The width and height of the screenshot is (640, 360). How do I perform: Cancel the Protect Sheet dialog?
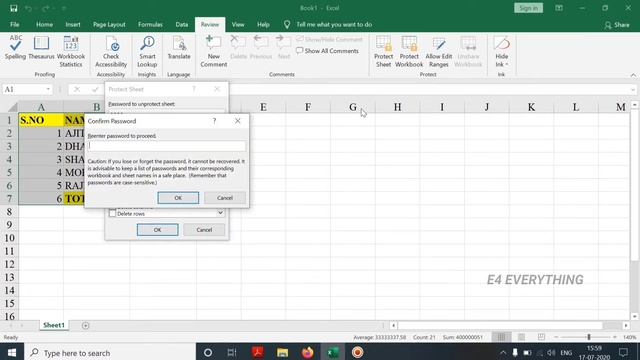tap(204, 230)
